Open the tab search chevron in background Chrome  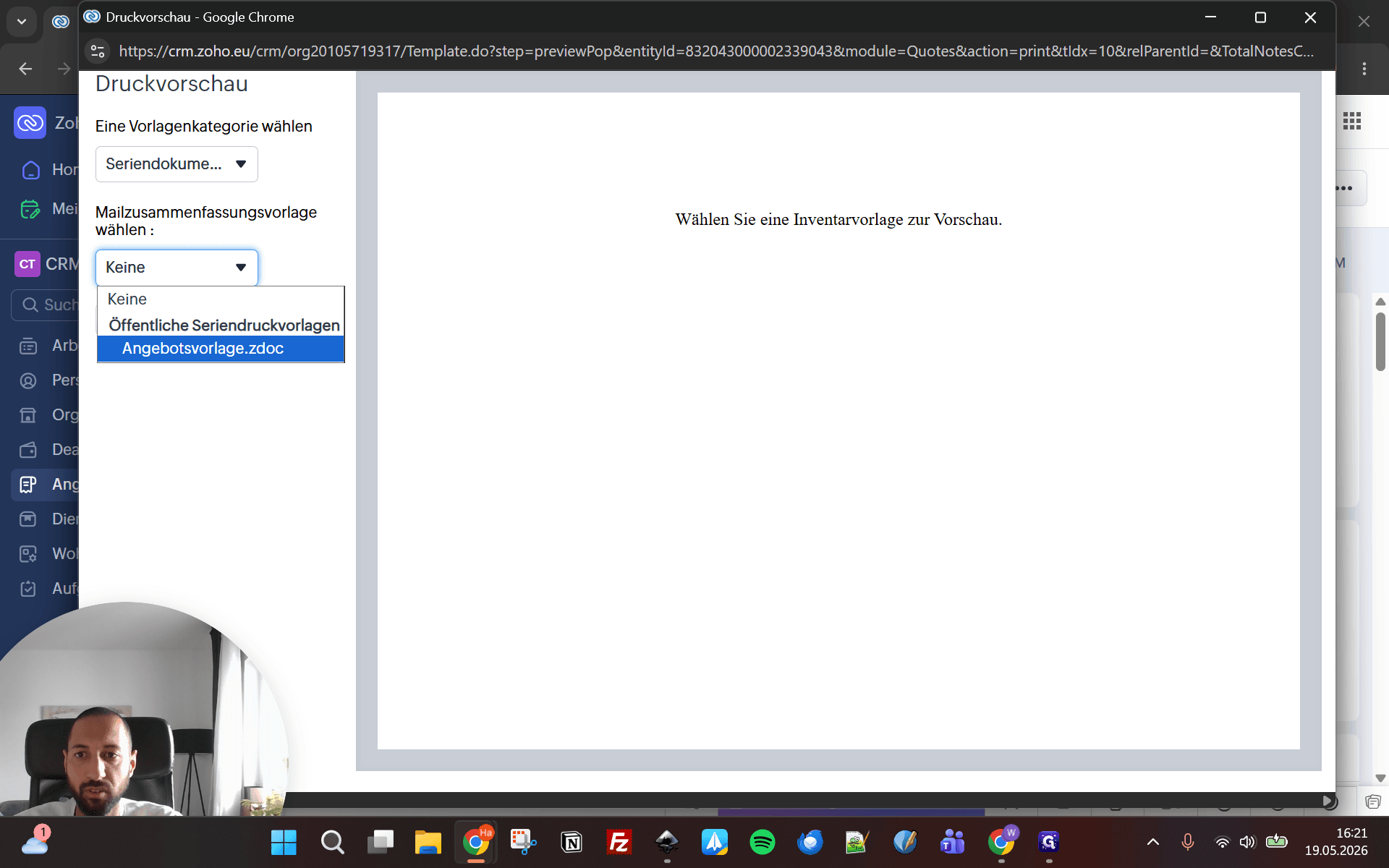tap(22, 22)
